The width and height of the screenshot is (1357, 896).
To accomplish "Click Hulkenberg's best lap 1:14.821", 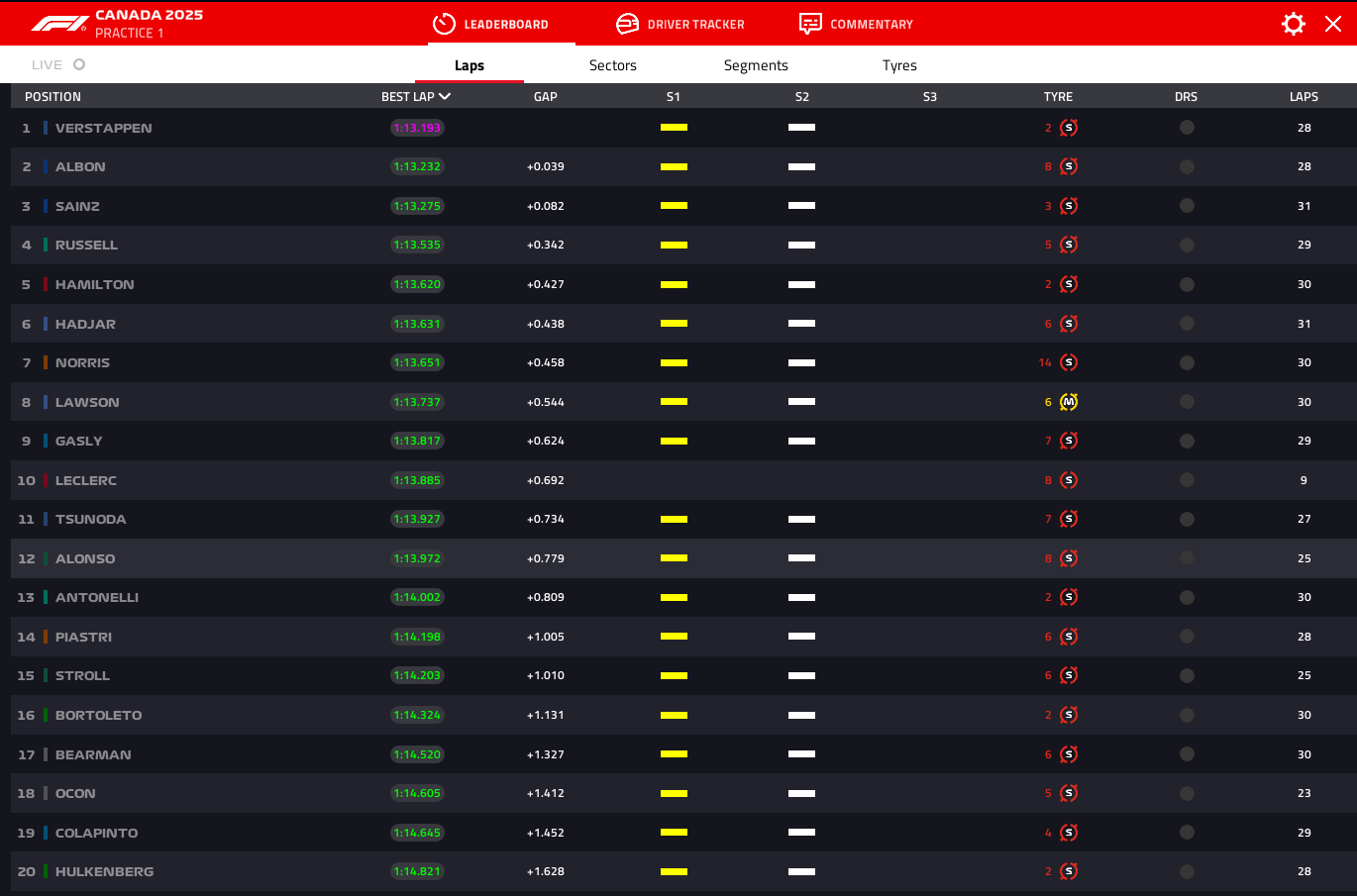I will [x=417, y=871].
